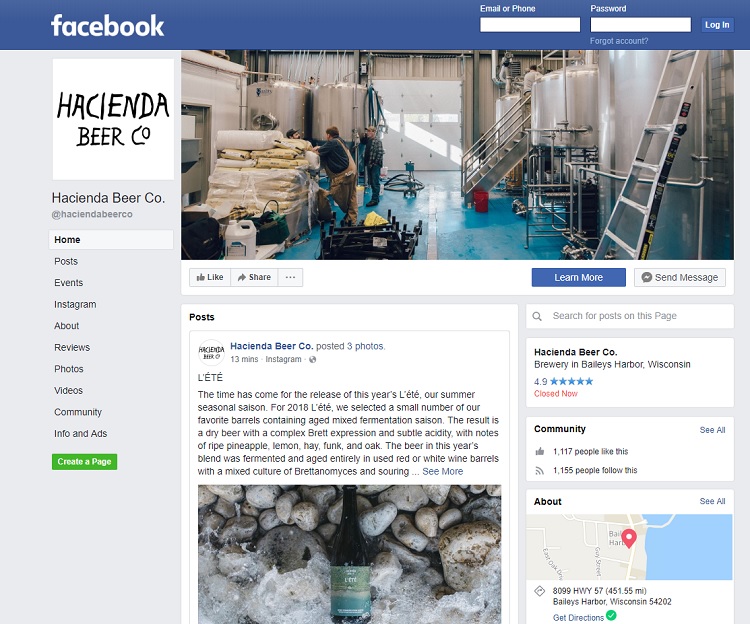Click the directions diamond icon by address
The width and height of the screenshot is (750, 624).
tap(540, 591)
